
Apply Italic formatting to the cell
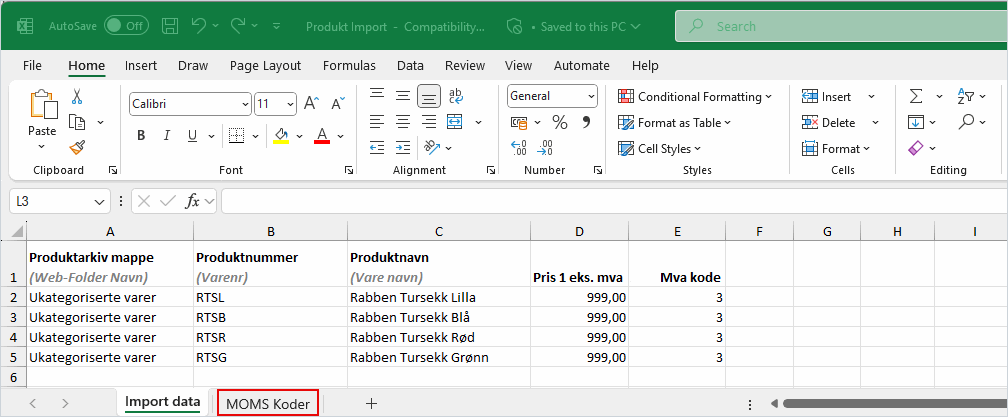click(x=168, y=135)
